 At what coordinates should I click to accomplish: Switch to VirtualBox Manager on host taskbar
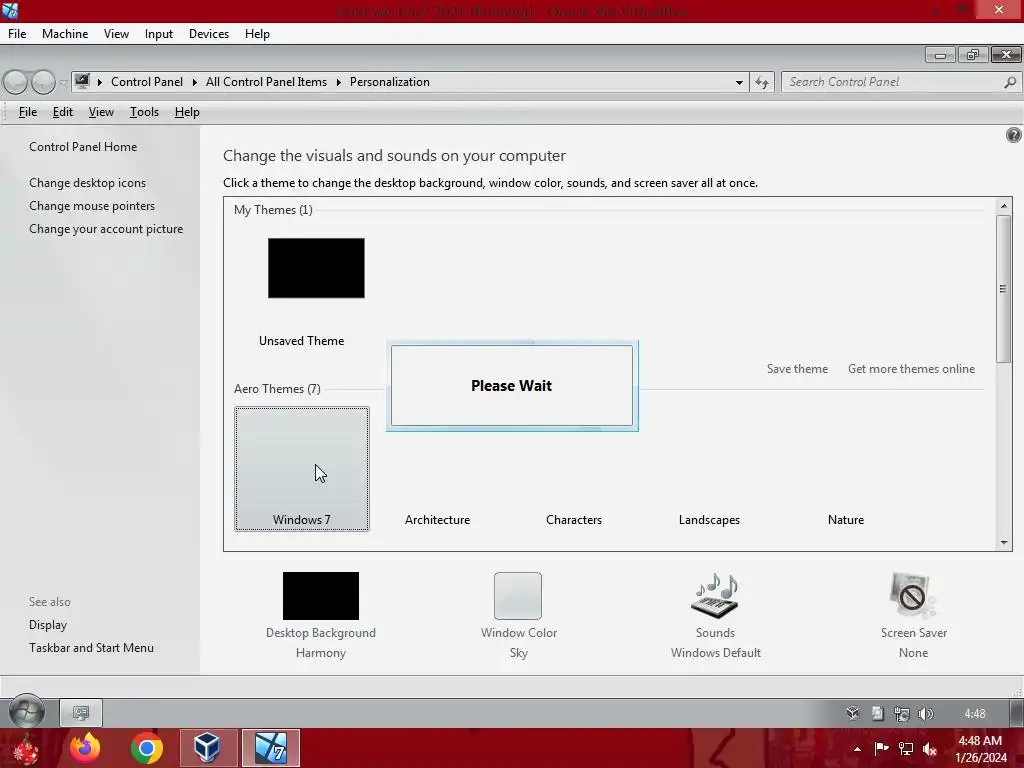coord(207,748)
